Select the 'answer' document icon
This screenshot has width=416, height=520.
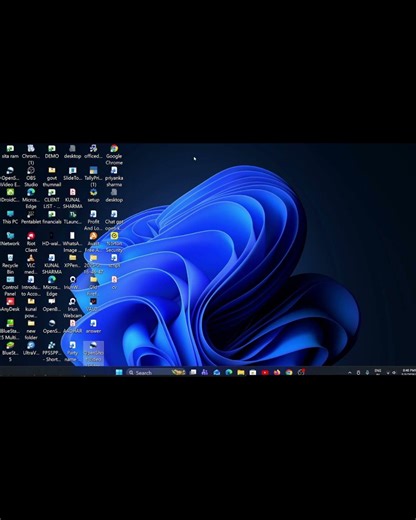tap(93, 327)
